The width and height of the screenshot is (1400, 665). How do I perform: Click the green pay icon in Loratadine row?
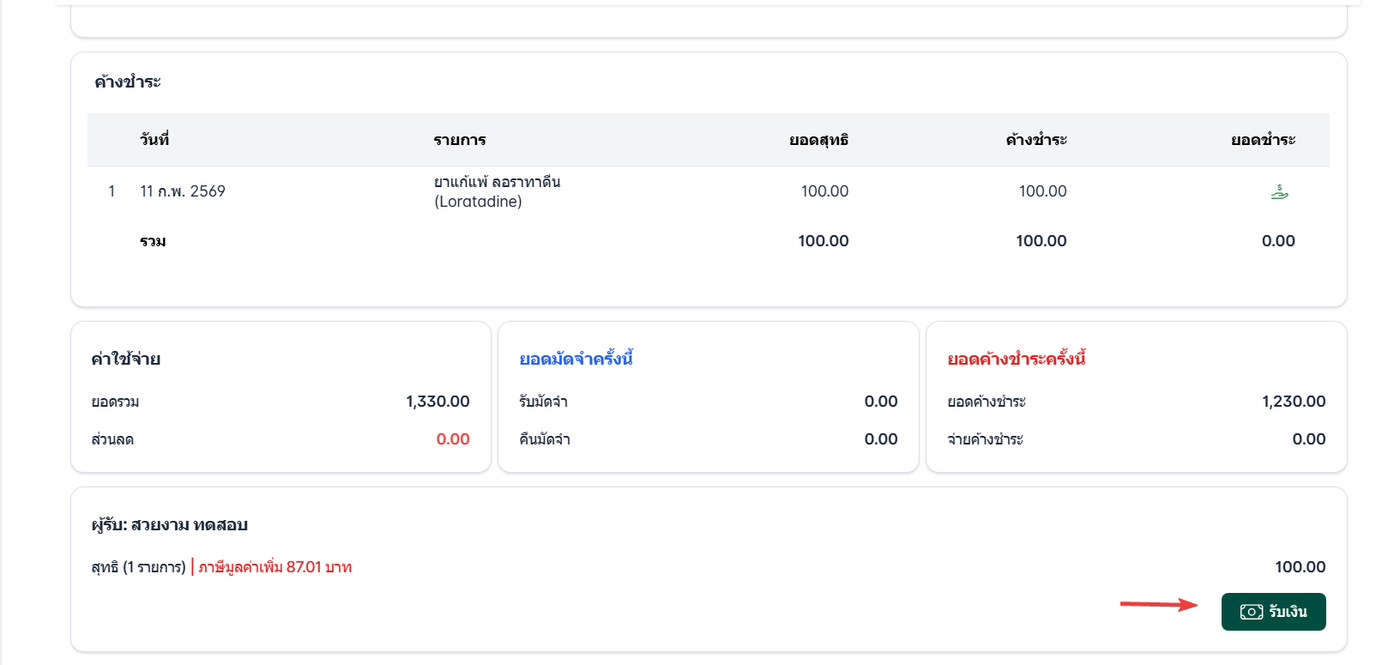1278,192
